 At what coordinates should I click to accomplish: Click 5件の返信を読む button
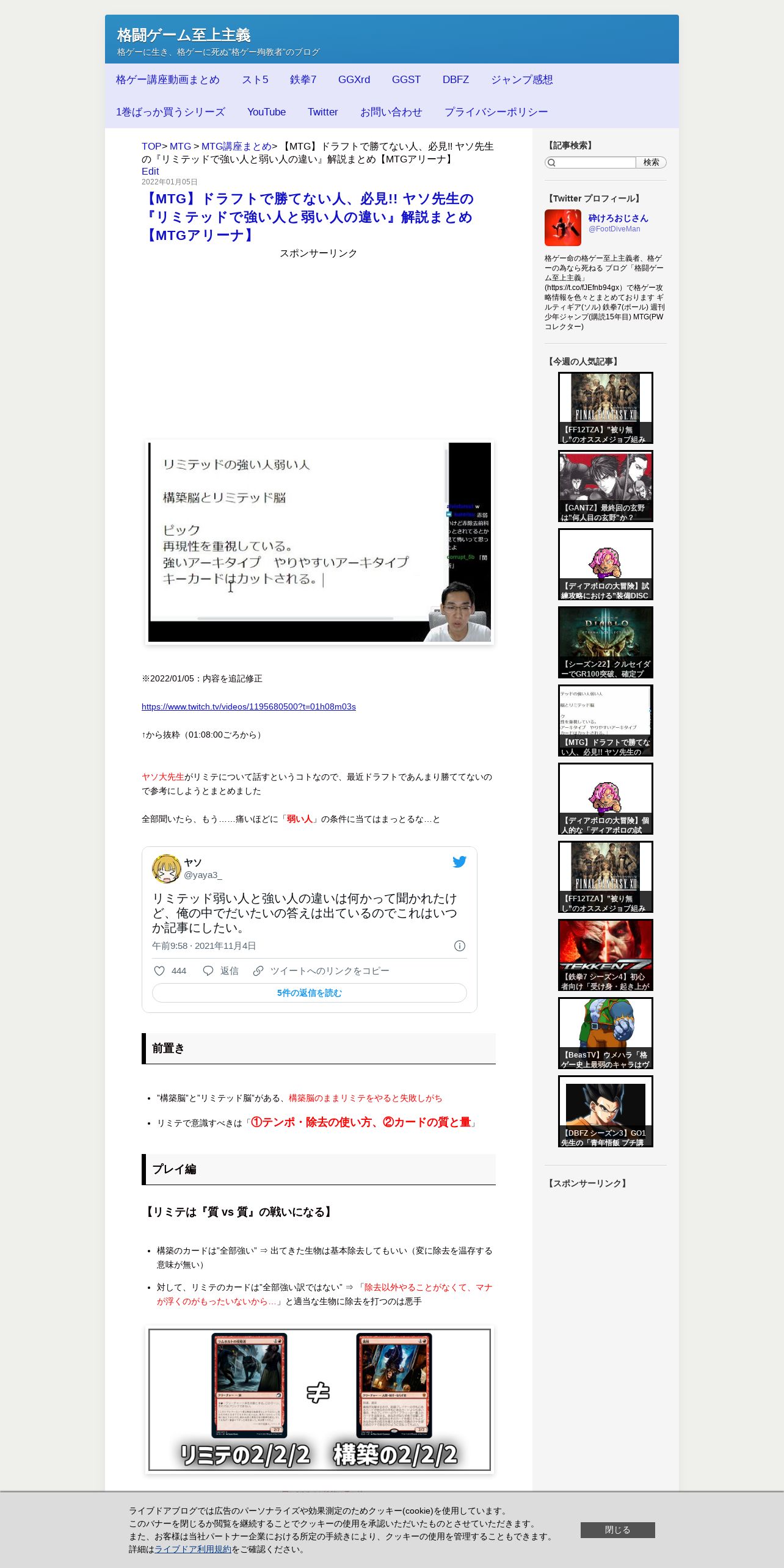310,993
